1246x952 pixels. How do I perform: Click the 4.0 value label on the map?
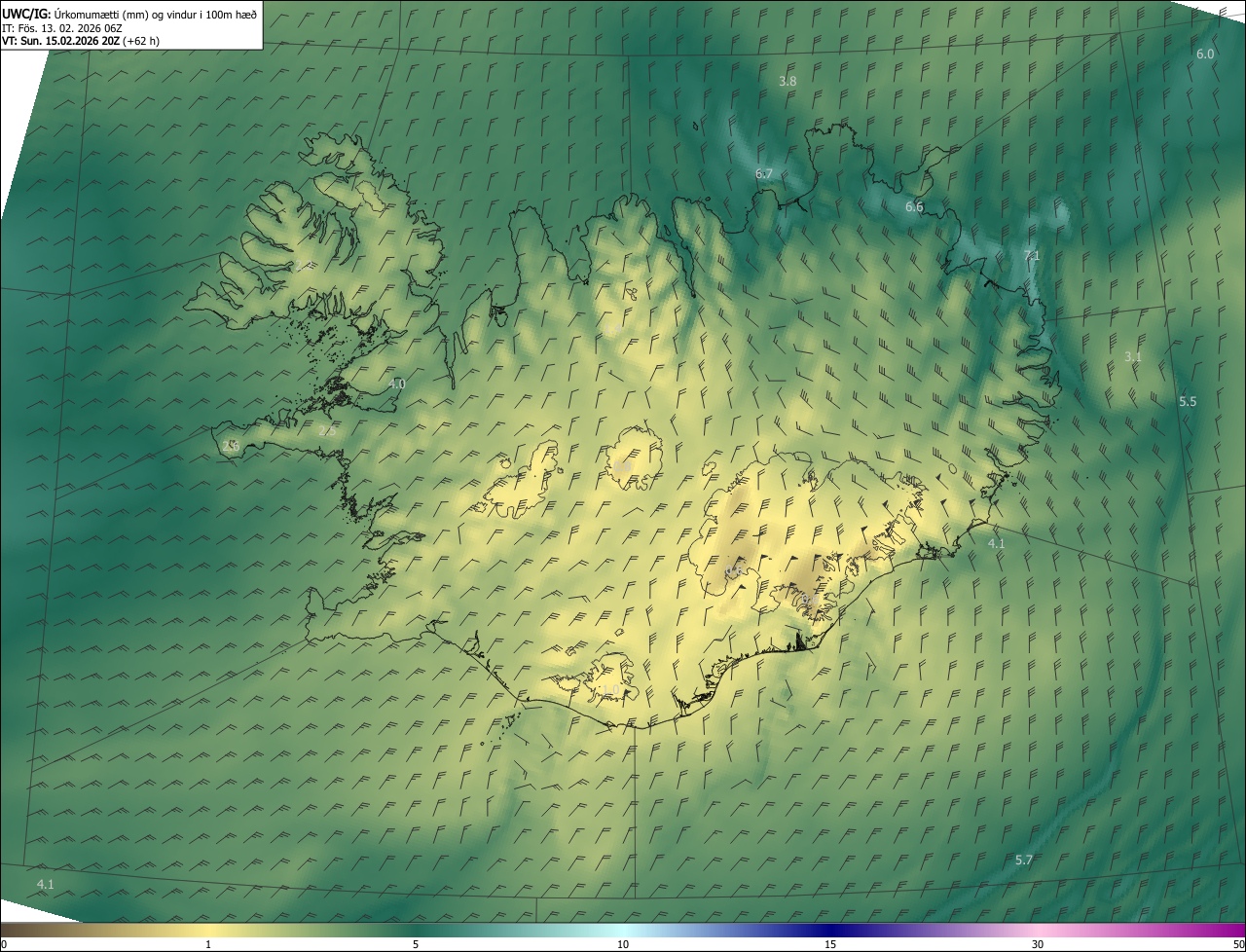point(396,384)
